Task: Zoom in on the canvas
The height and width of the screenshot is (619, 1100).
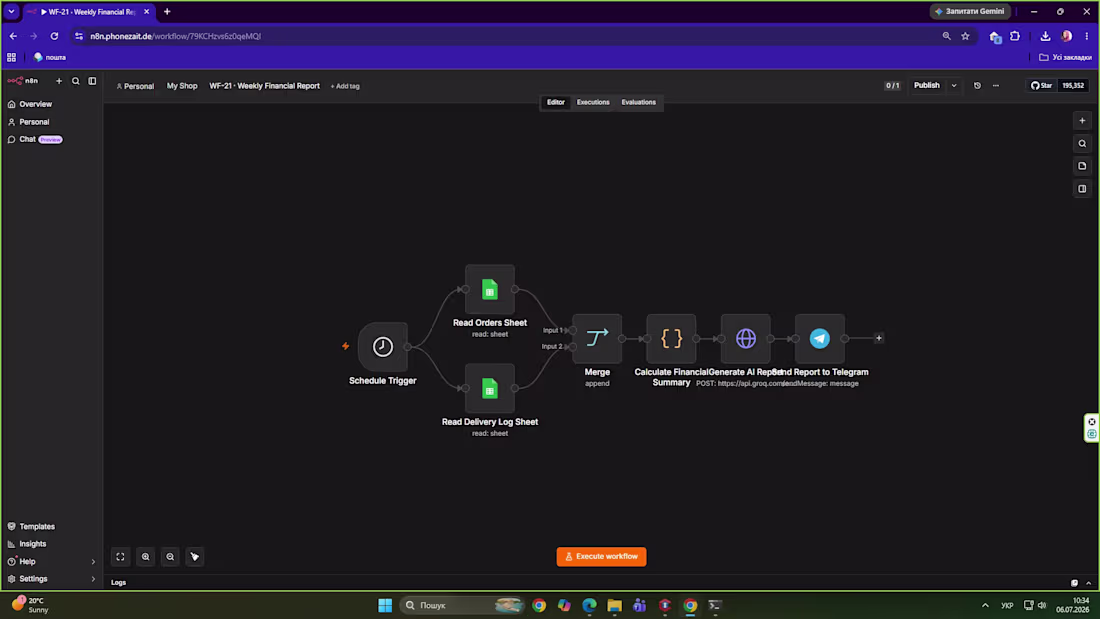Action: pyautogui.click(x=145, y=557)
